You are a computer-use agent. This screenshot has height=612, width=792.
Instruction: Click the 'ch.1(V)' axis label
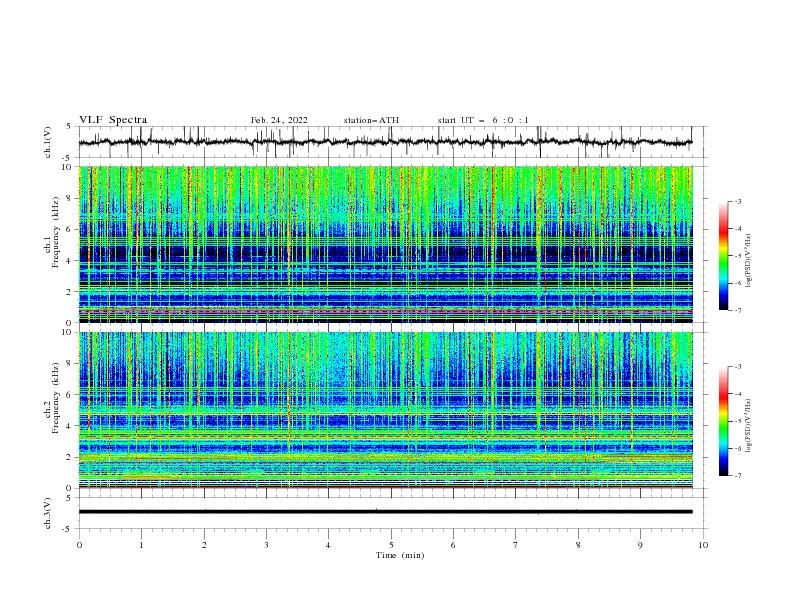(x=48, y=142)
